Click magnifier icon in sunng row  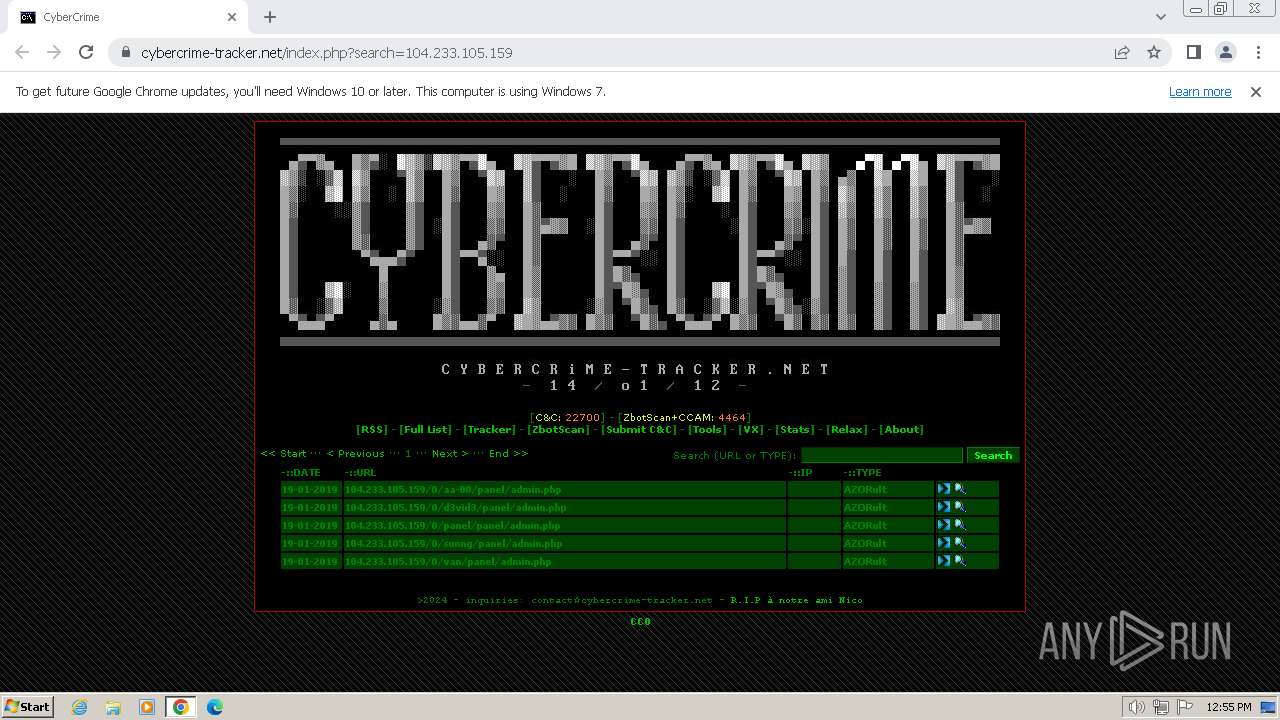pyautogui.click(x=960, y=543)
